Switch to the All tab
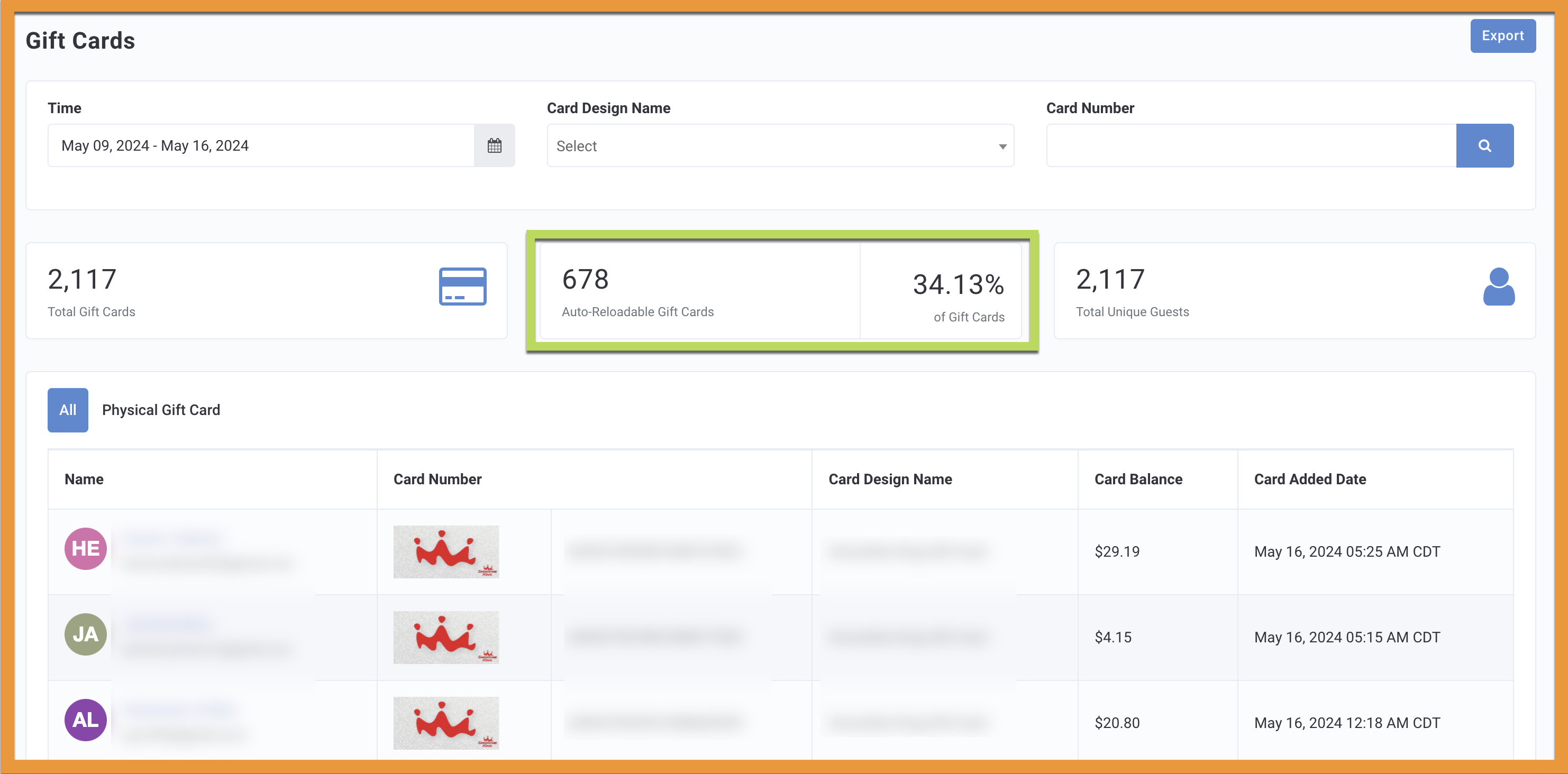Screen dimensions: 1568x774 tap(68, 410)
